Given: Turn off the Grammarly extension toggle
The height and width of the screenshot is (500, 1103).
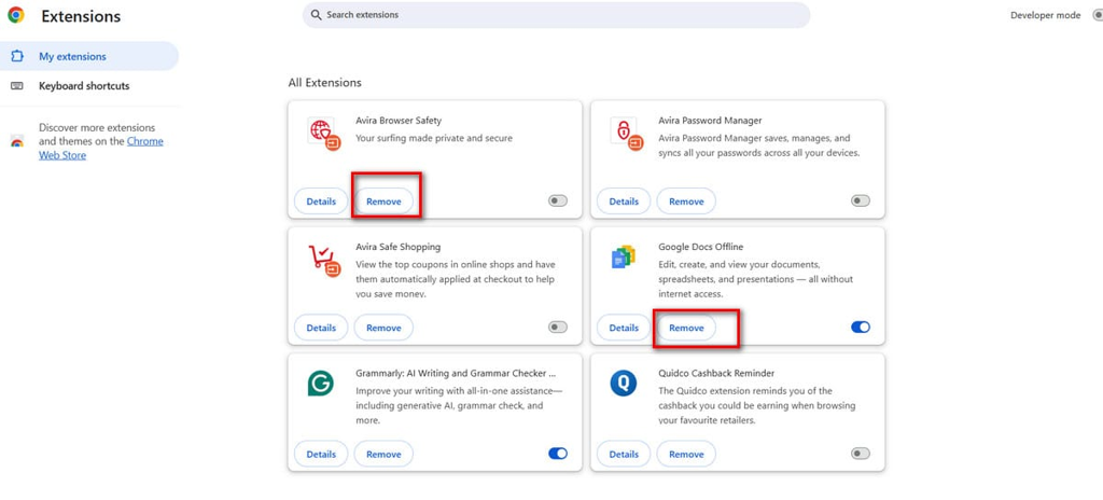Looking at the screenshot, I should point(557,454).
